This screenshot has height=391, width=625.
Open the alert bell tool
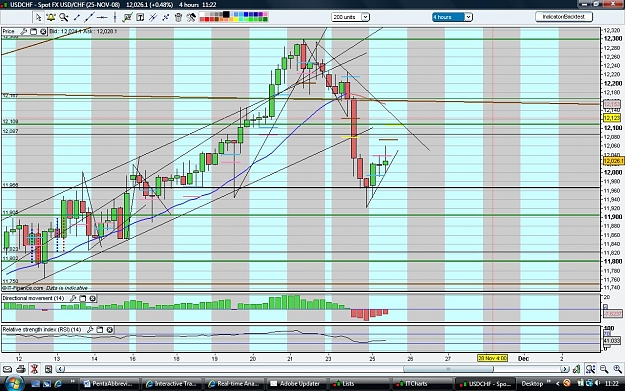point(51,17)
